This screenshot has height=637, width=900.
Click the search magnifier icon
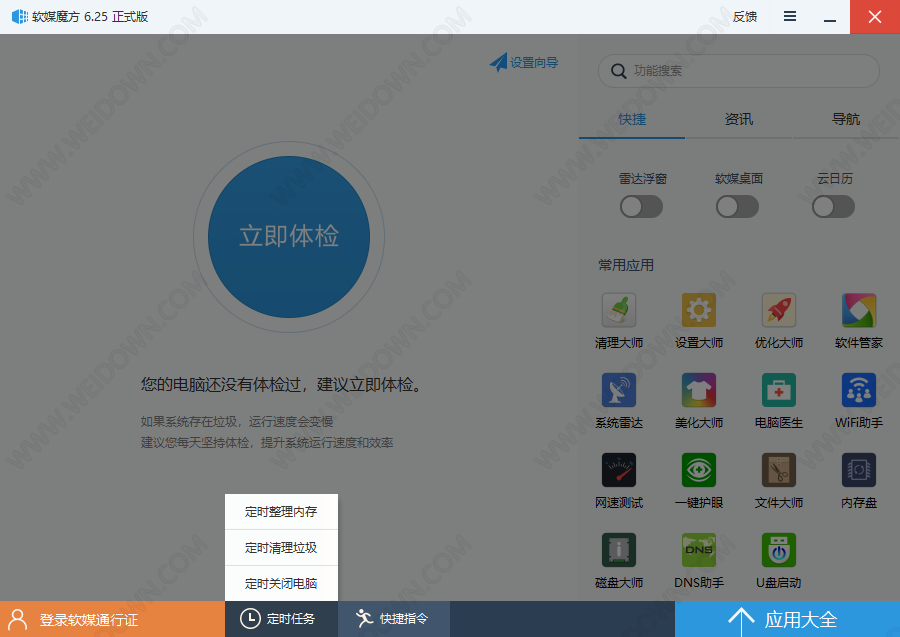[618, 71]
